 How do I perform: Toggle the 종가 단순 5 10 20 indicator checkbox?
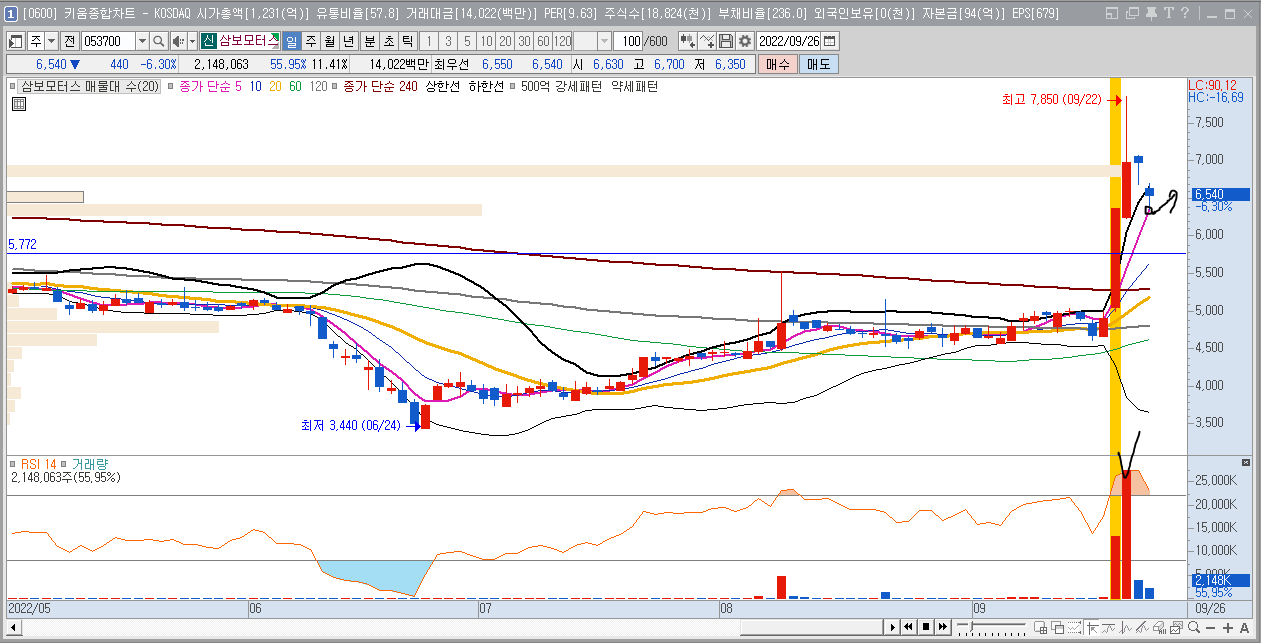point(172,87)
